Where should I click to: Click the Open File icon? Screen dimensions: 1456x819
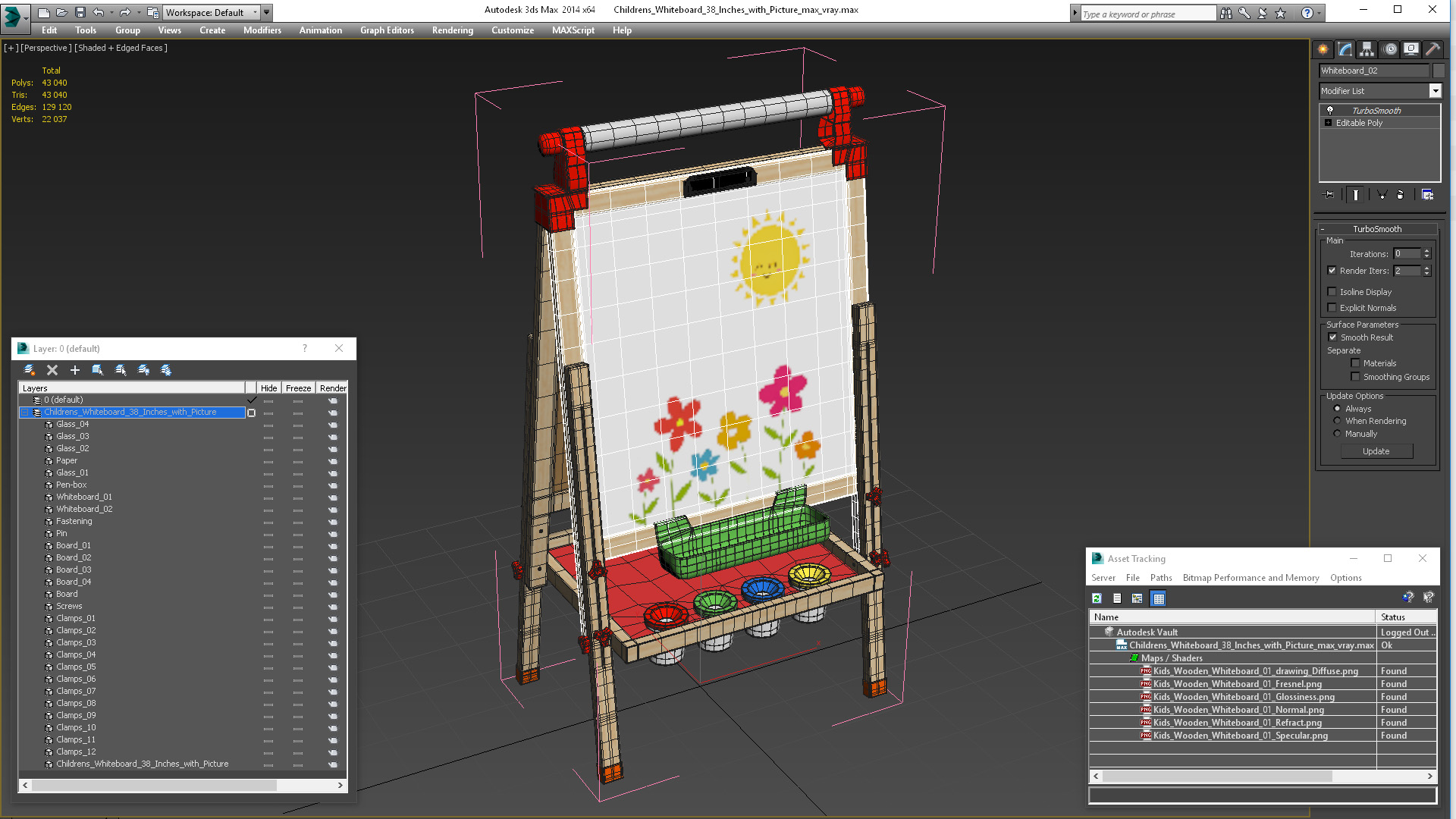click(x=61, y=12)
